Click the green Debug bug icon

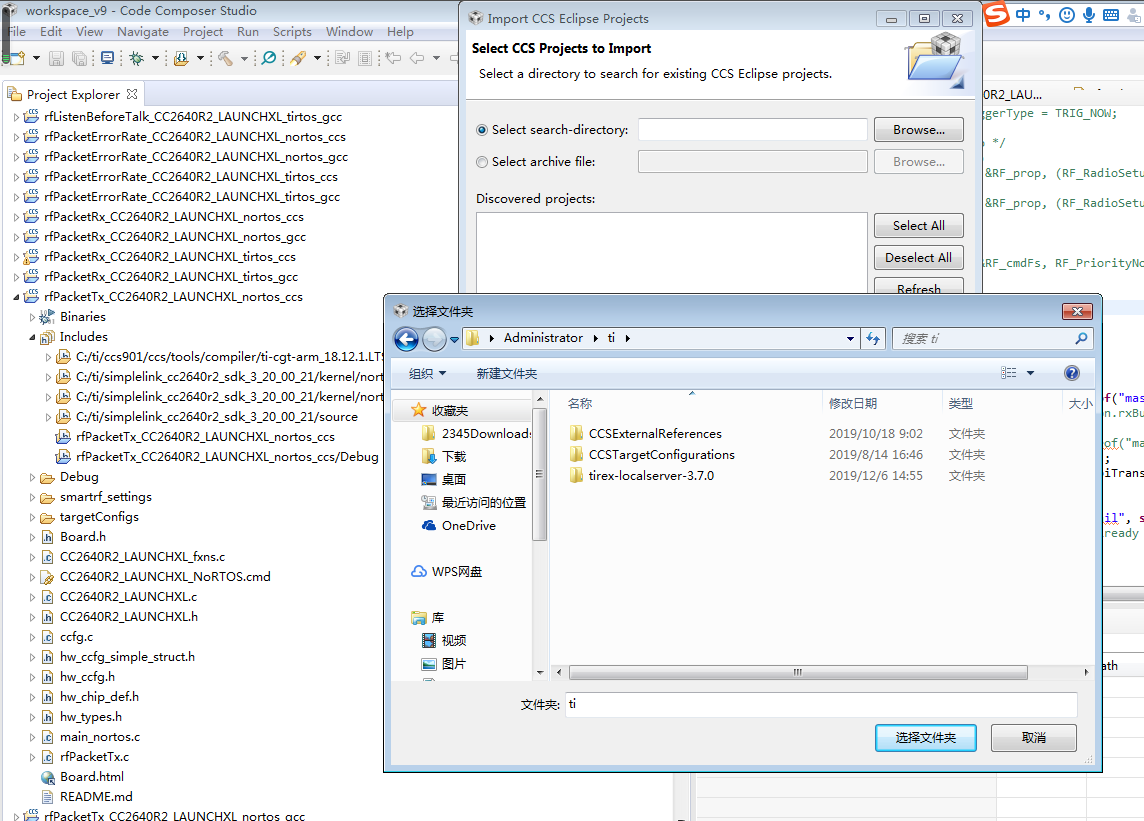pyautogui.click(x=136, y=58)
